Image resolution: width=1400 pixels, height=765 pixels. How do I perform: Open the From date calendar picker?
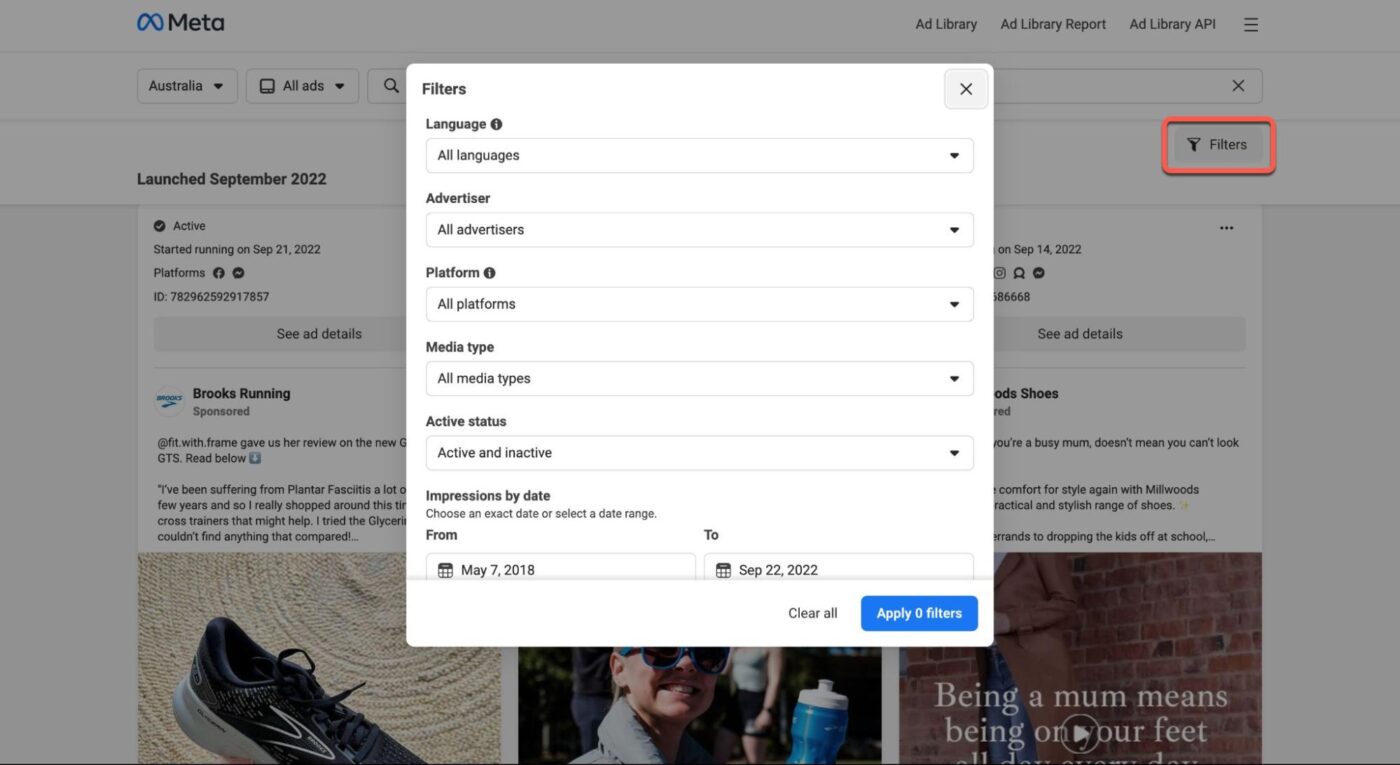click(x=446, y=569)
